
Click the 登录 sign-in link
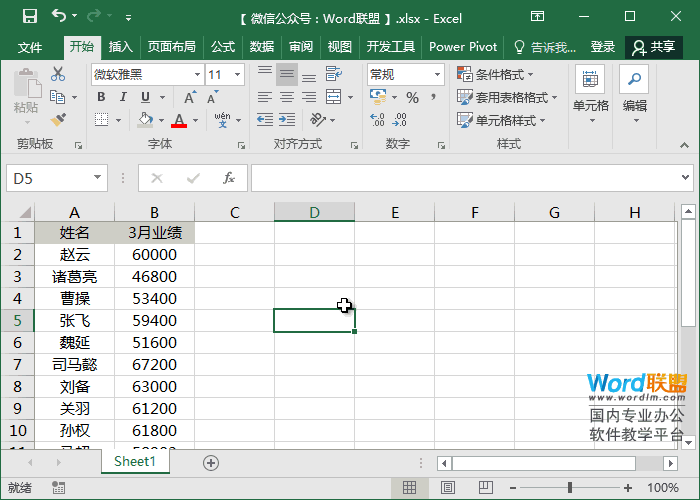(603, 47)
